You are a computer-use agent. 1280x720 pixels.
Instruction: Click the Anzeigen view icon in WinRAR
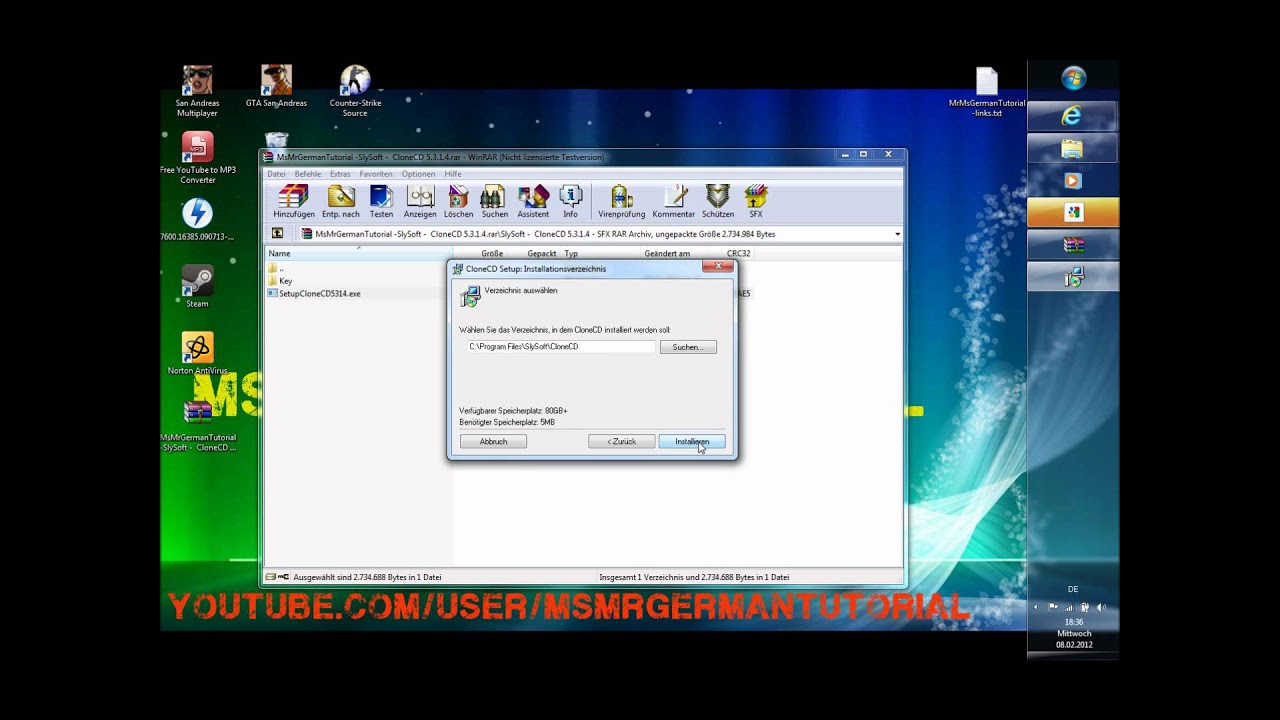pyautogui.click(x=420, y=201)
